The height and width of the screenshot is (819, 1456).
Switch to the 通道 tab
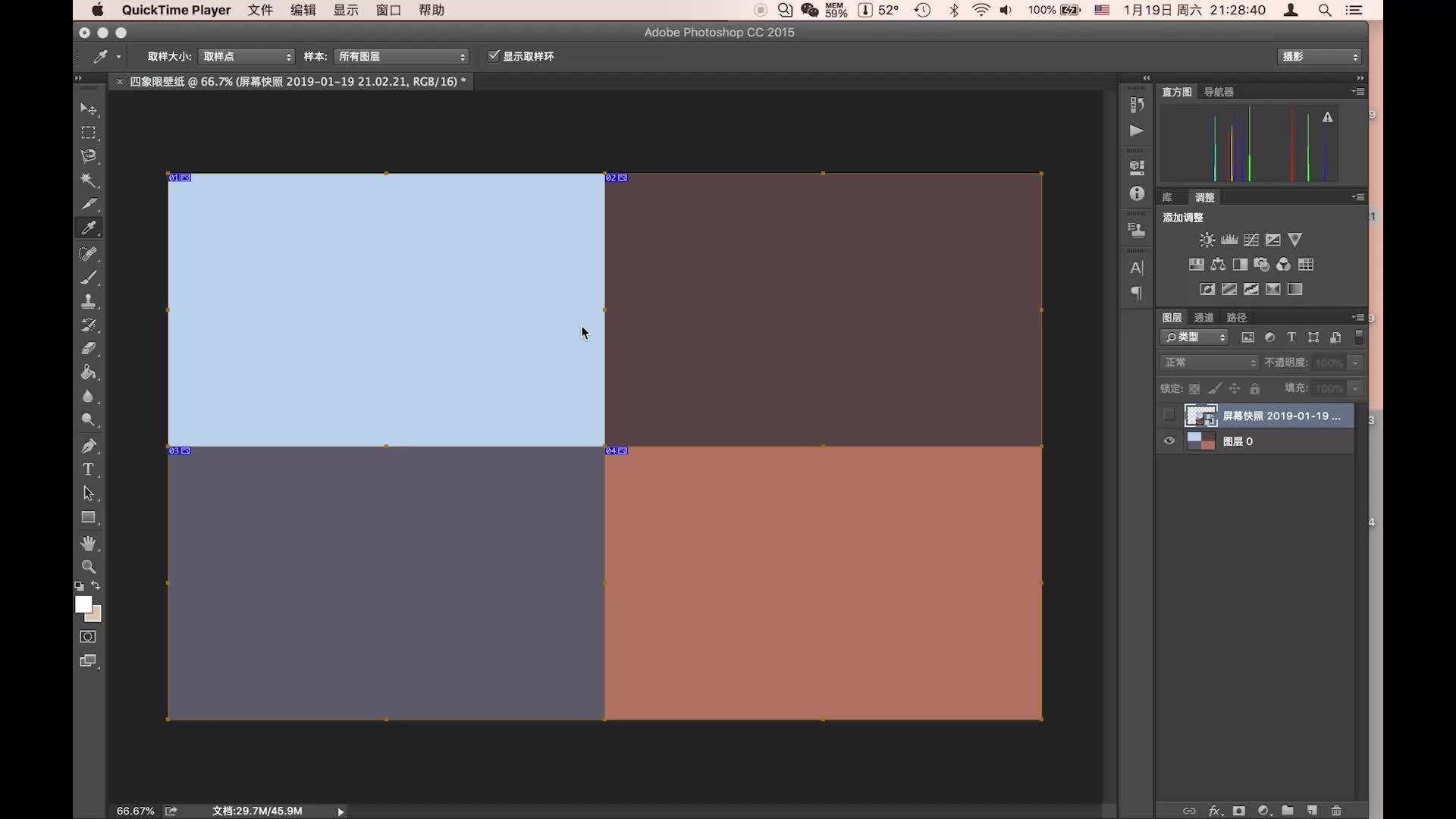(1203, 317)
